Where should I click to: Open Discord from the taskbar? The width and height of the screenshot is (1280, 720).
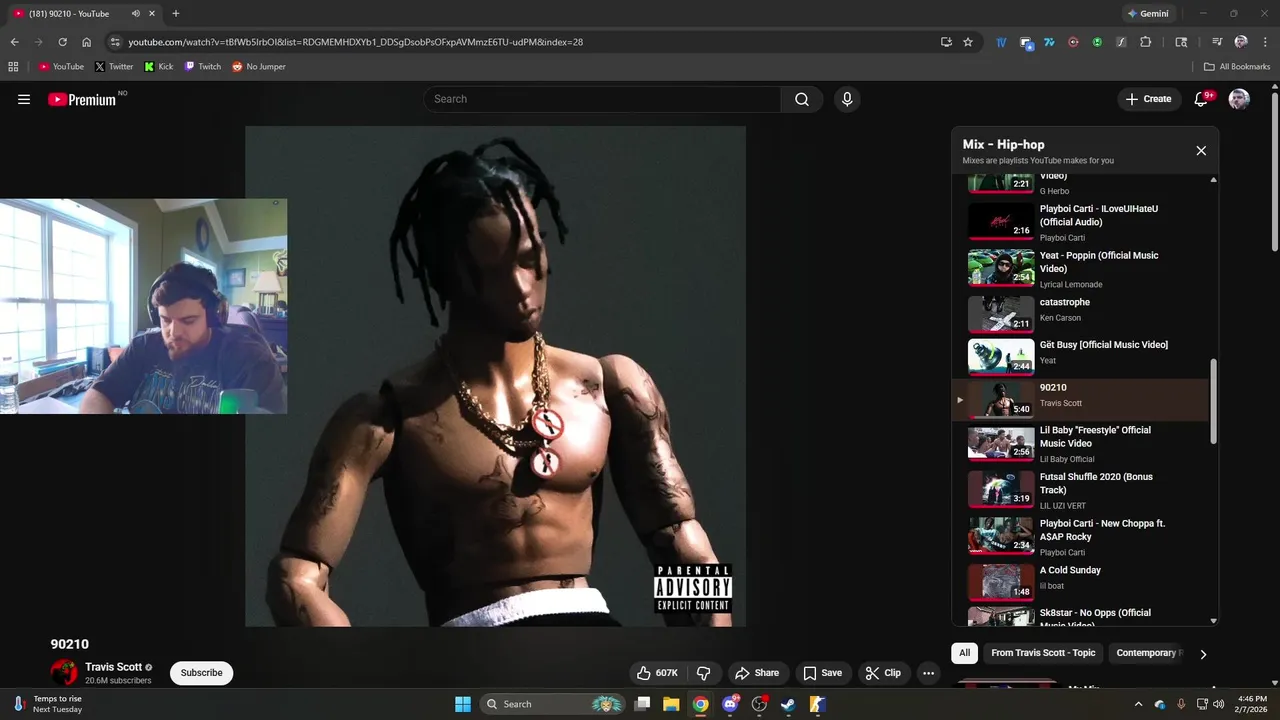(730, 704)
